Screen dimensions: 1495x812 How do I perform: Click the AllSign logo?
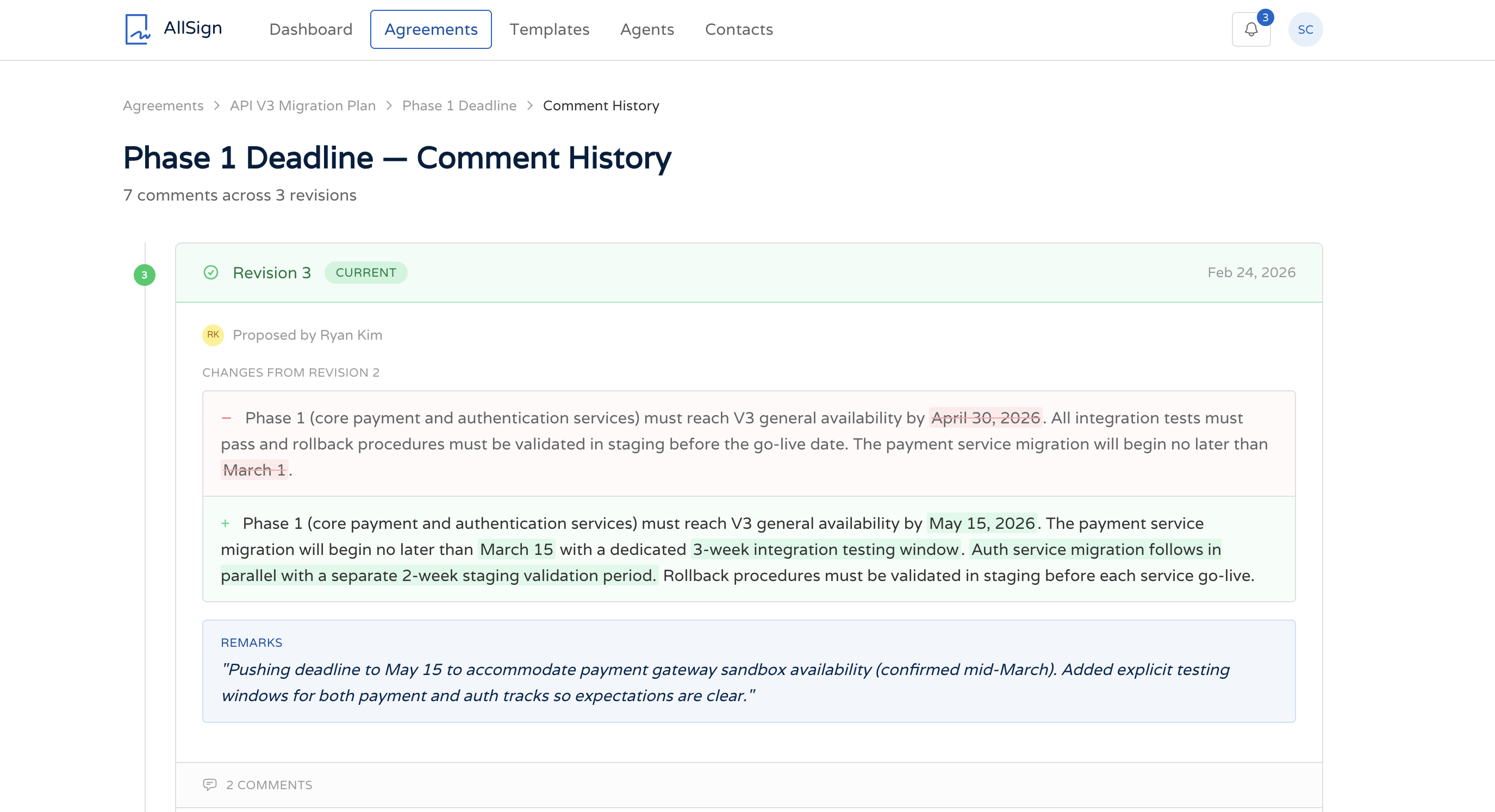pyautogui.click(x=172, y=28)
